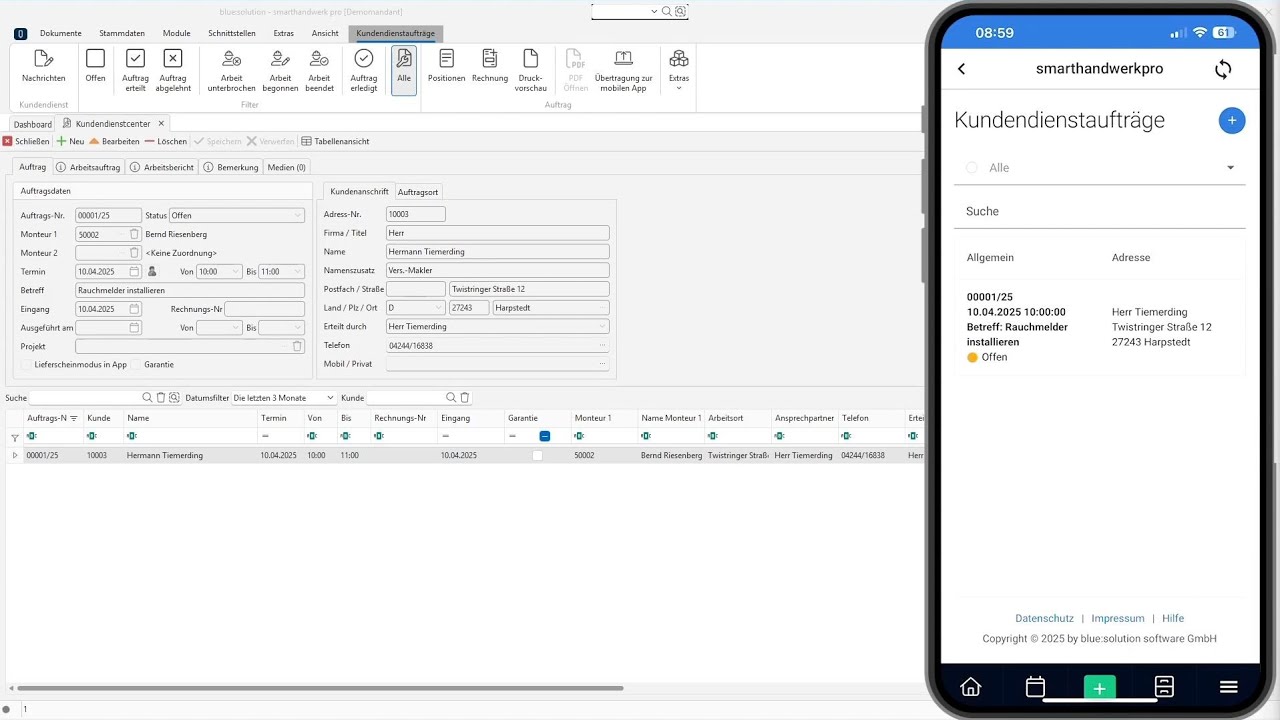Start Übertragung zur mobilen App
Viewport: 1280px width, 720px height.
pos(623,70)
